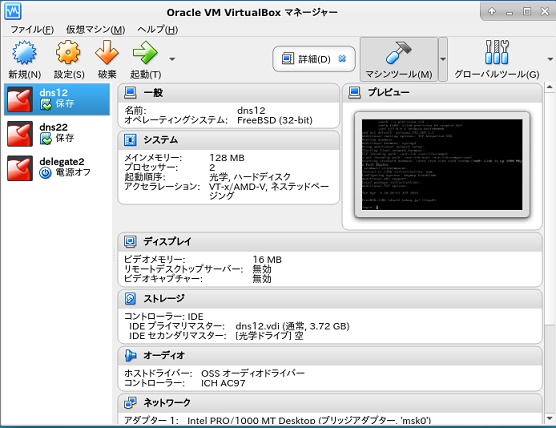Open グローバルツール(G) global tools icon

[x=496, y=52]
